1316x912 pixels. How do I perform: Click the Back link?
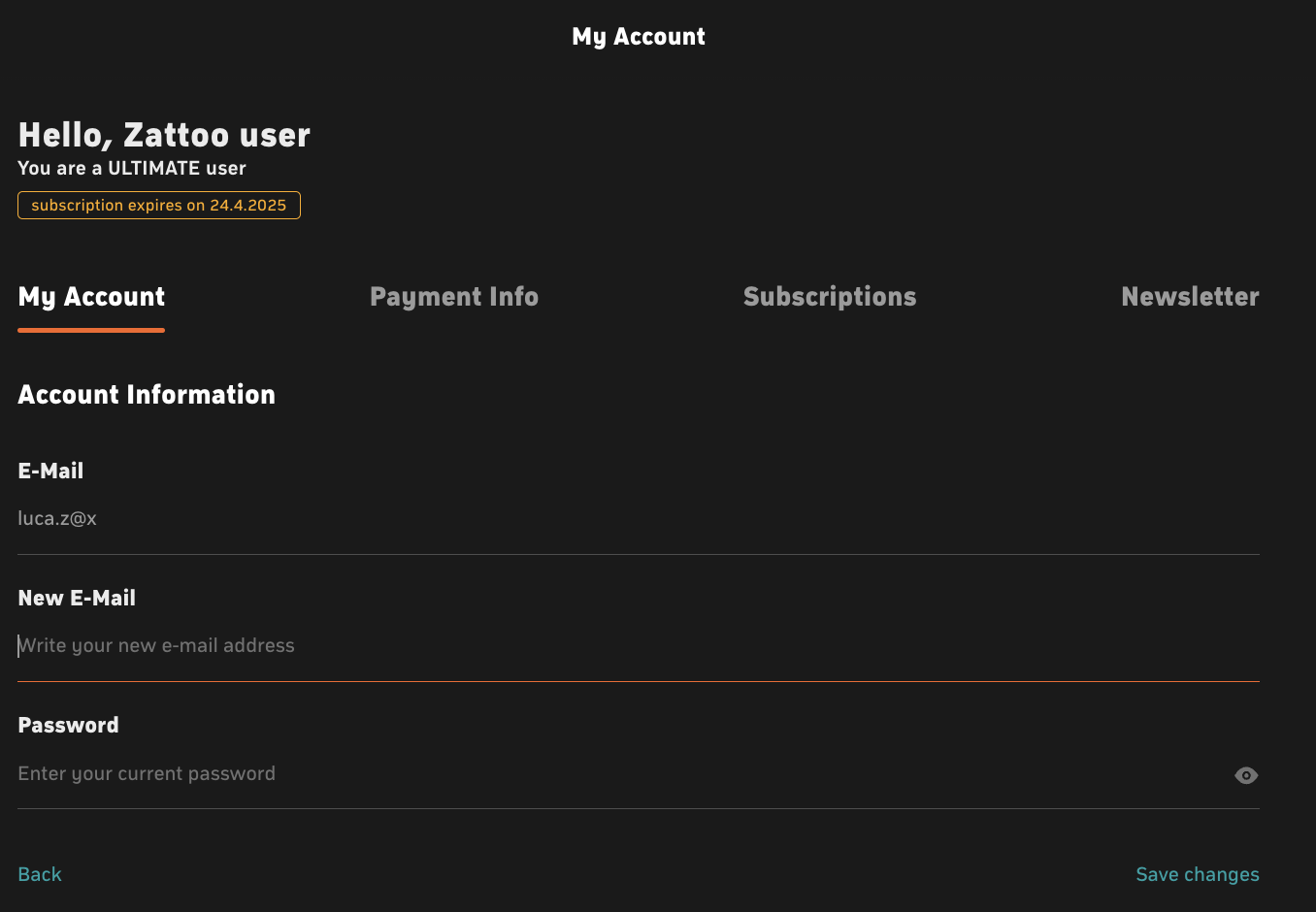pos(40,874)
